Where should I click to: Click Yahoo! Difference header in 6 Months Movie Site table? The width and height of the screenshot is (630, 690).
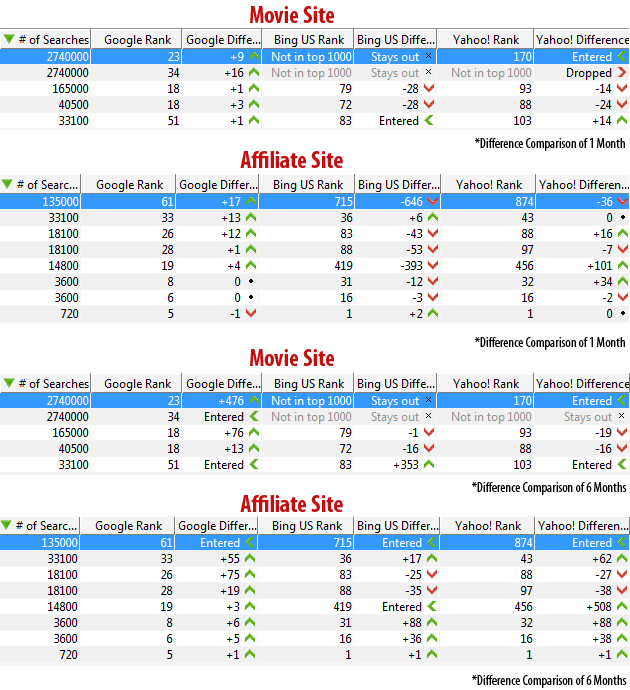582,384
